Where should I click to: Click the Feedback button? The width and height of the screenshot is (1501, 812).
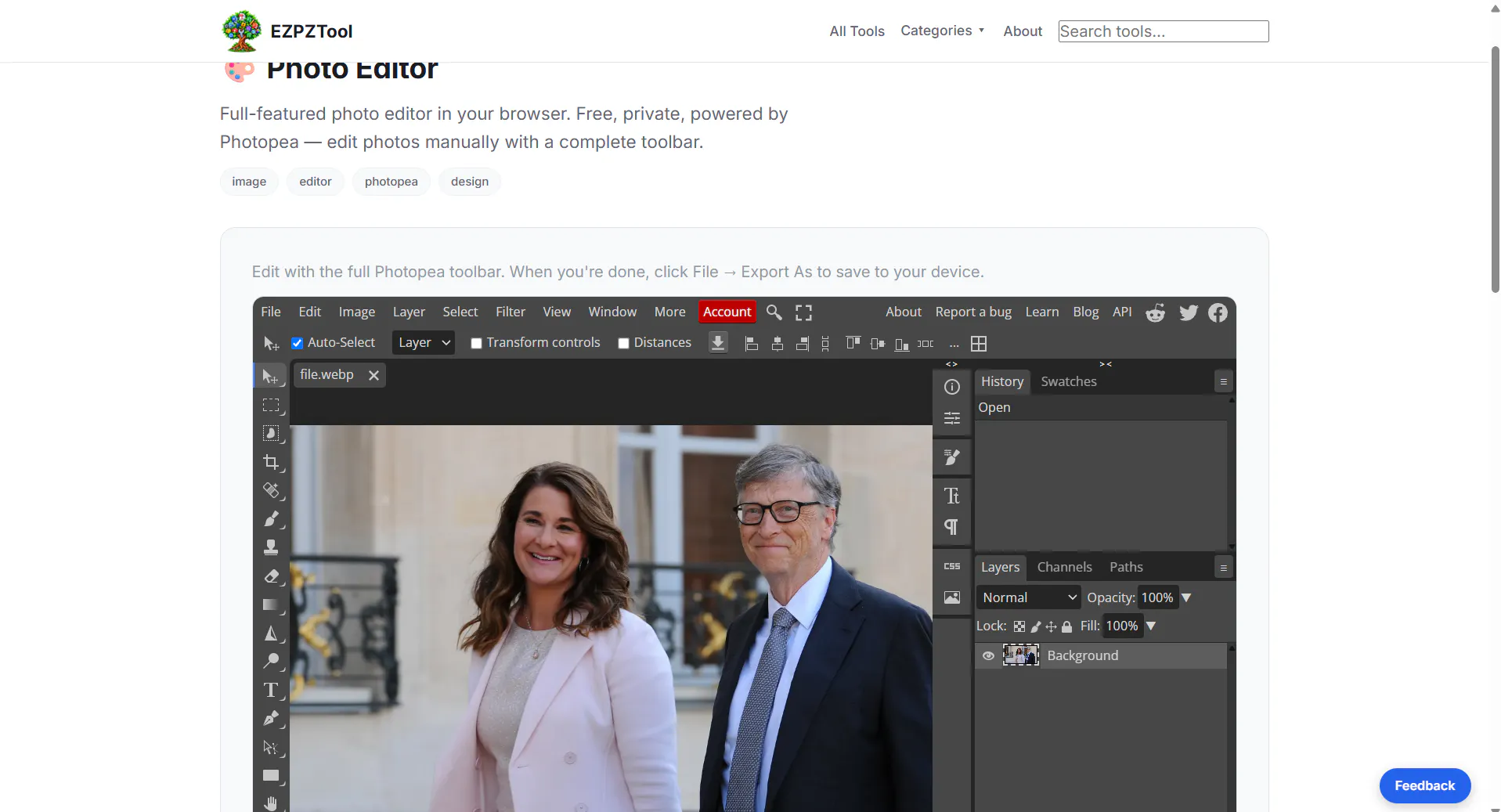(1425, 785)
